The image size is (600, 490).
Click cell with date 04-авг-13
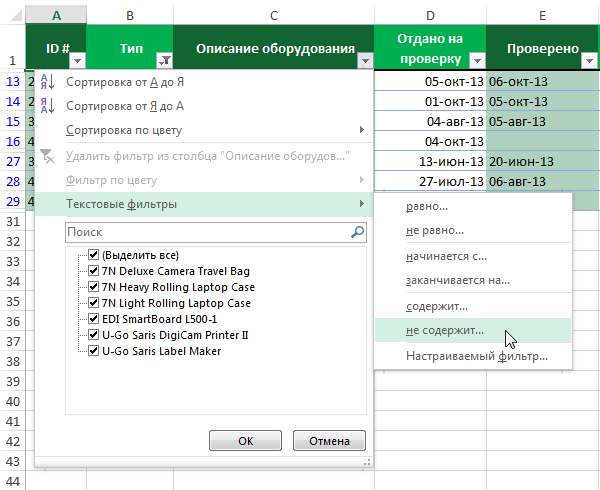point(430,121)
